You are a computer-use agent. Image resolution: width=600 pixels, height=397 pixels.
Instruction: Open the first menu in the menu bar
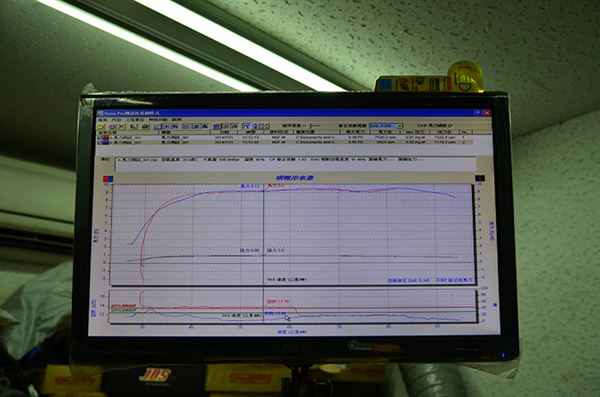[103, 120]
